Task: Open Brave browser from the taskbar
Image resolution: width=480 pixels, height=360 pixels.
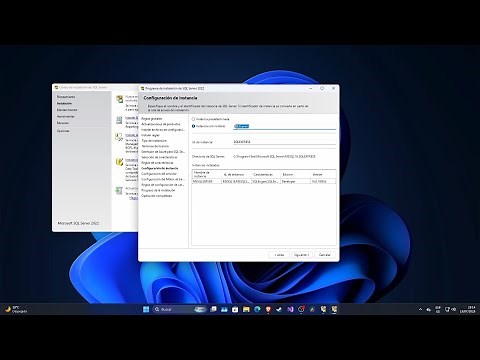Action: tap(268, 309)
